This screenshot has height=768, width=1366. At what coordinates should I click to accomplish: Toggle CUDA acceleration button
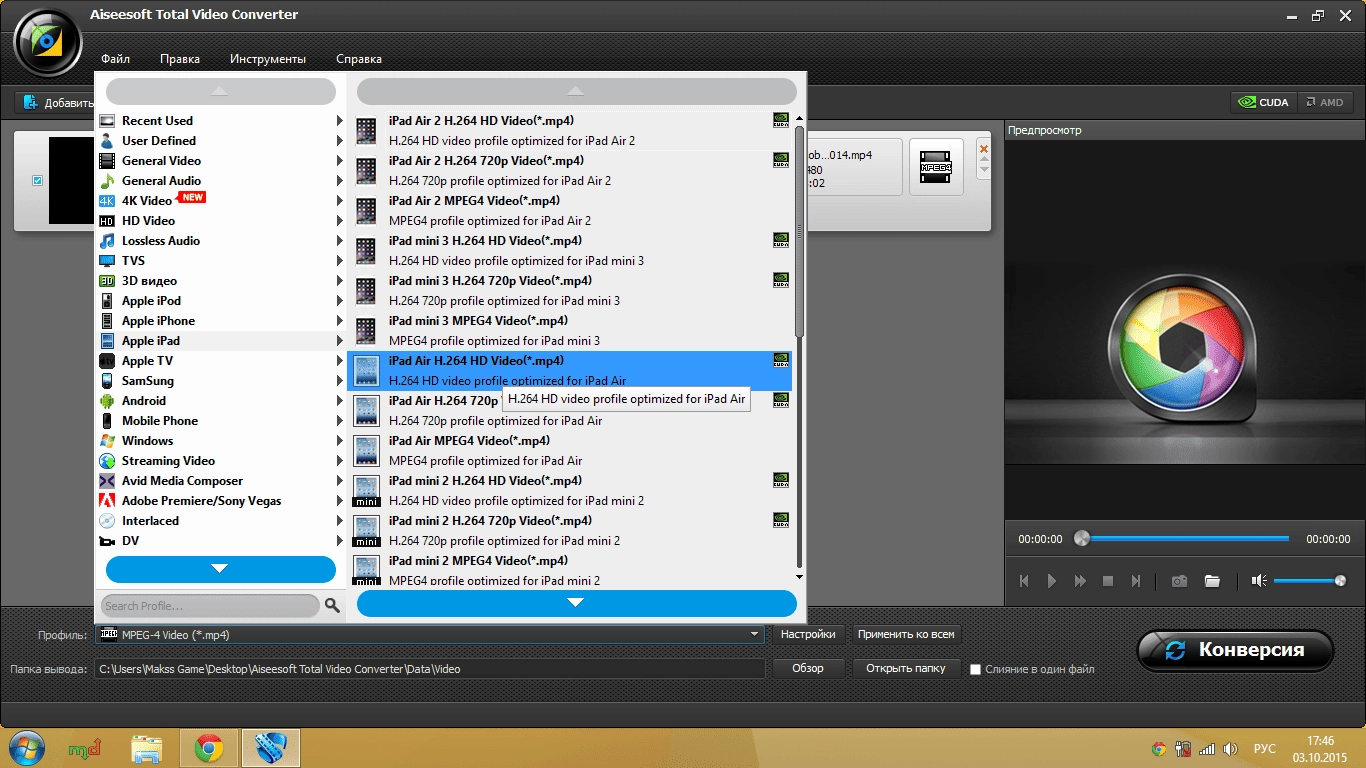click(1264, 102)
